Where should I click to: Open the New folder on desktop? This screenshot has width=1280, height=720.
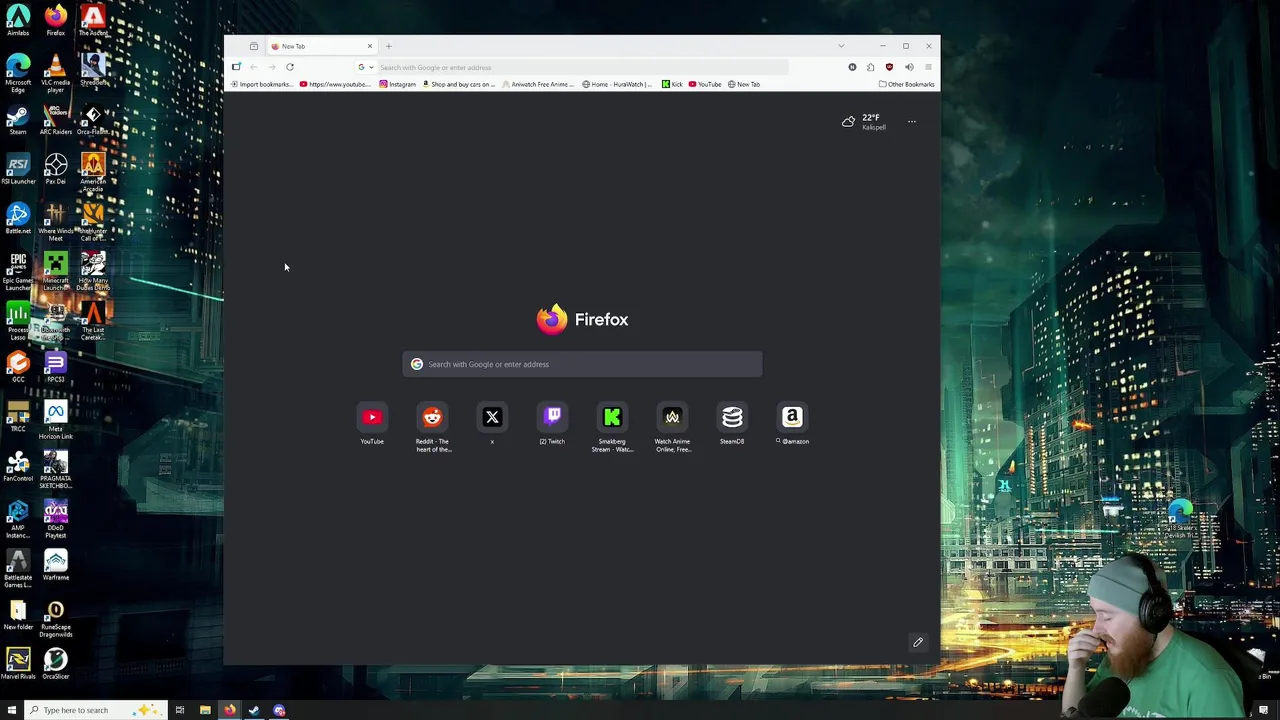[x=18, y=614]
